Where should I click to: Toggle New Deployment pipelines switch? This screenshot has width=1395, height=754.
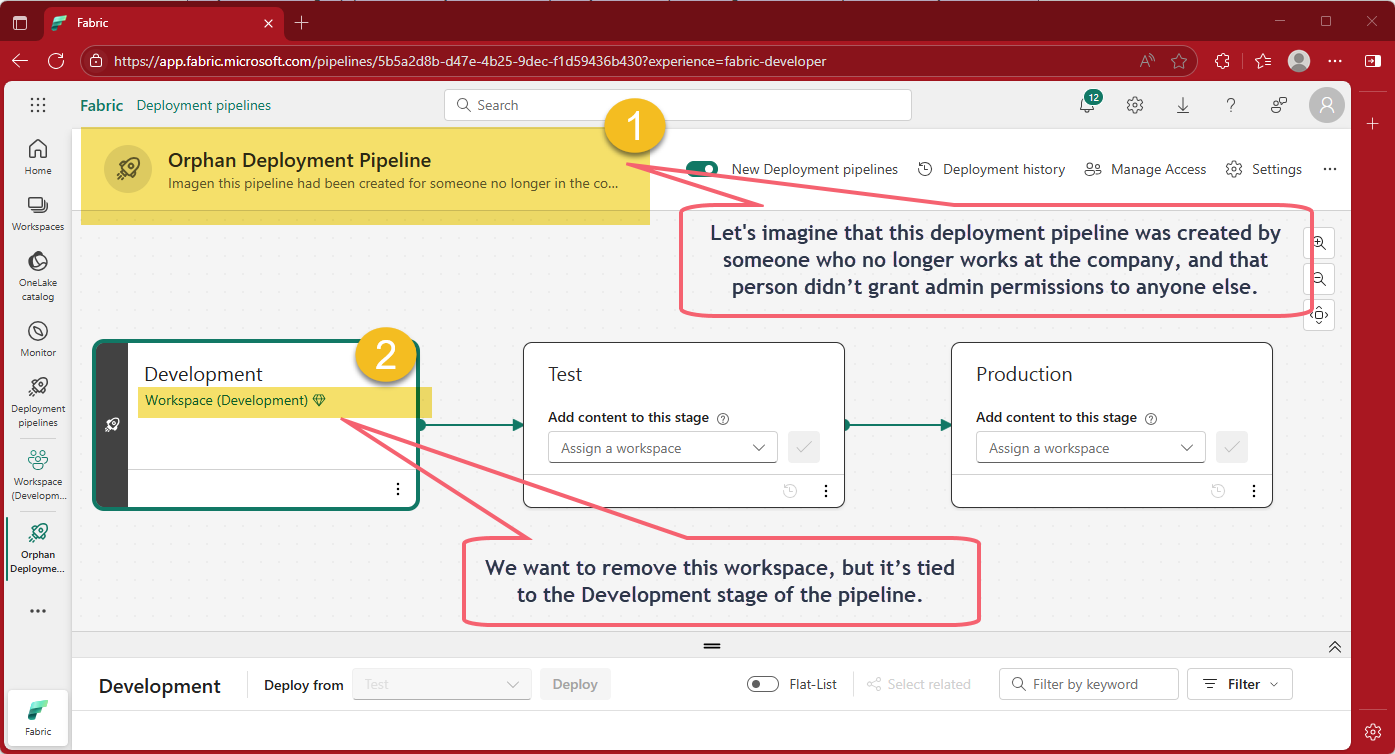703,169
